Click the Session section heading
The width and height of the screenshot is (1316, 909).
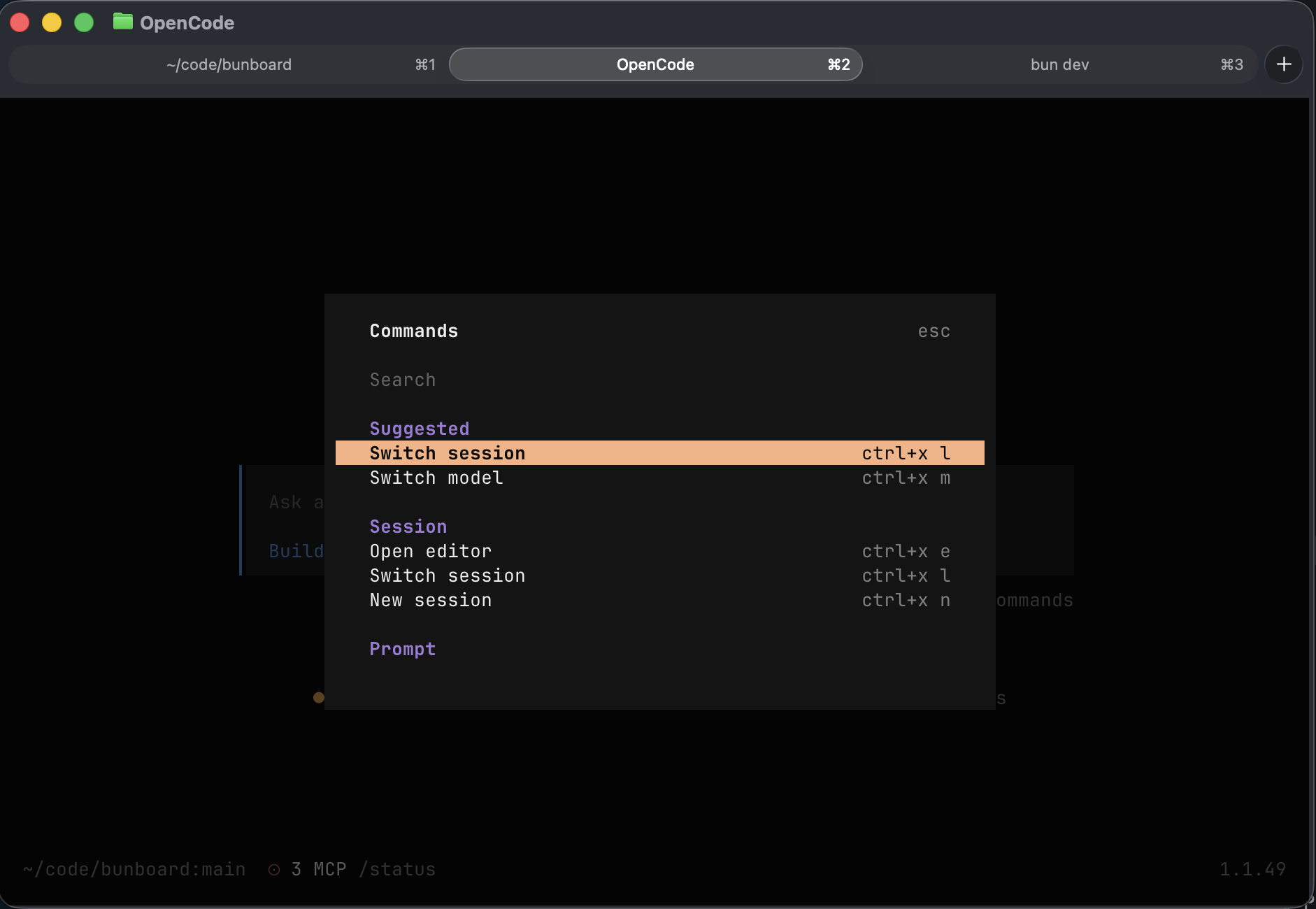click(408, 527)
